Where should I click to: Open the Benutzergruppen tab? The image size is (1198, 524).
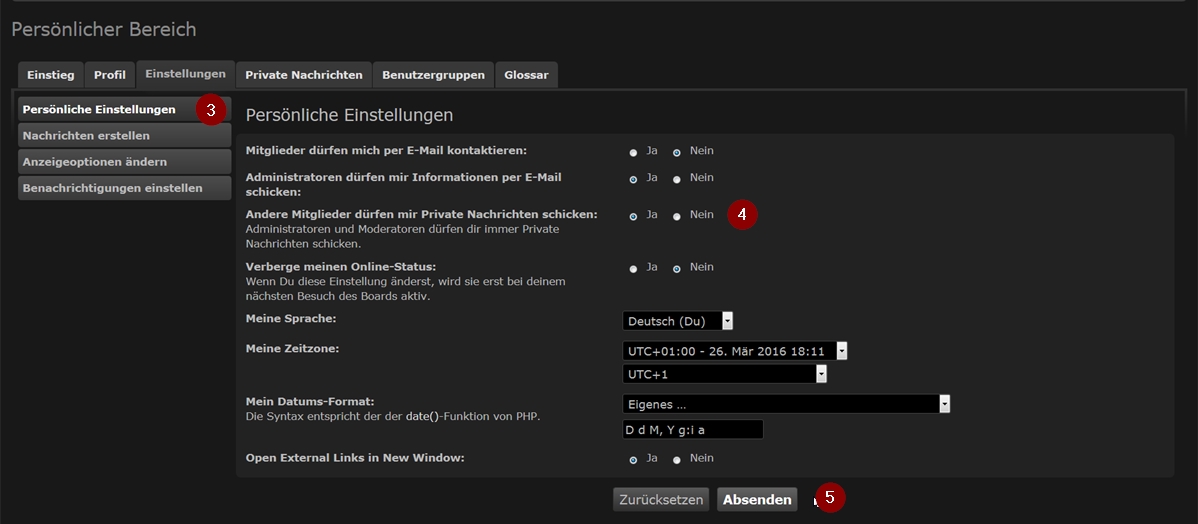coord(433,75)
